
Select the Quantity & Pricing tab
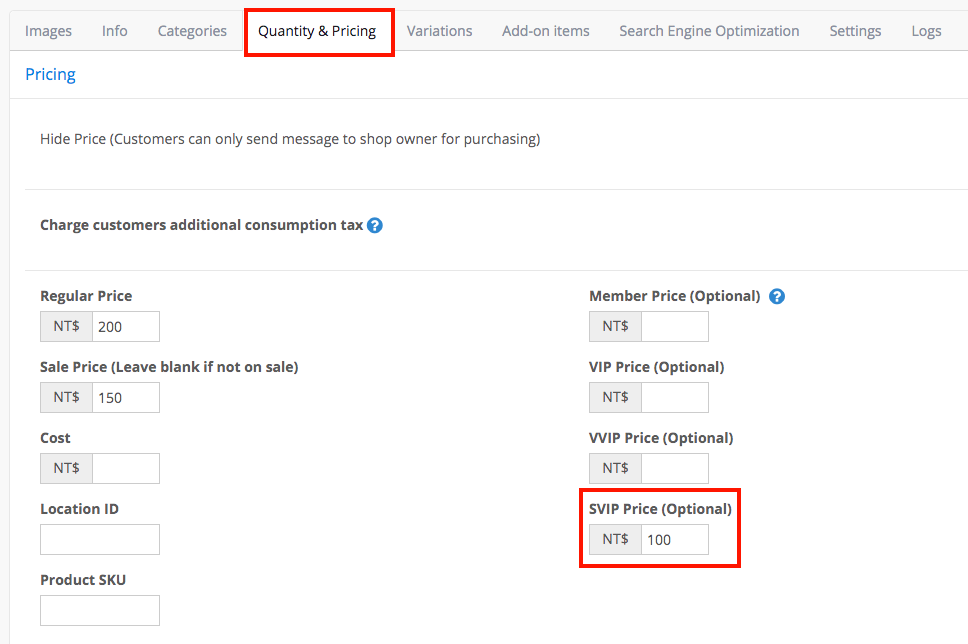(x=317, y=31)
